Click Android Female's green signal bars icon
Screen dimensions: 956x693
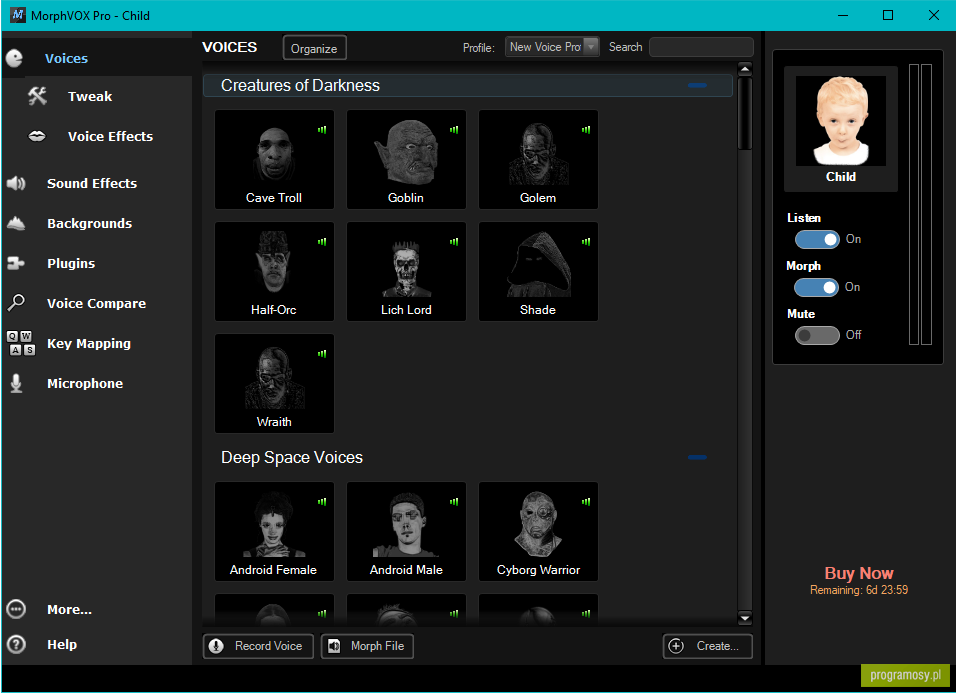[322, 502]
